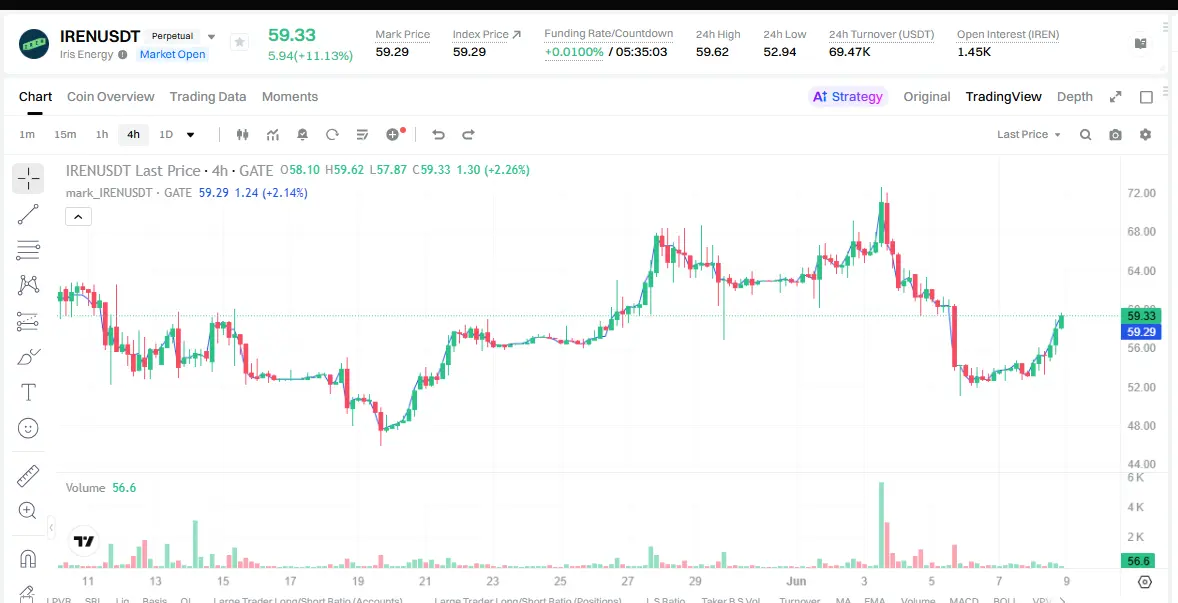Image resolution: width=1178 pixels, height=603 pixels.
Task: Toggle the favorite star for IRENUSDT
Action: [x=240, y=42]
